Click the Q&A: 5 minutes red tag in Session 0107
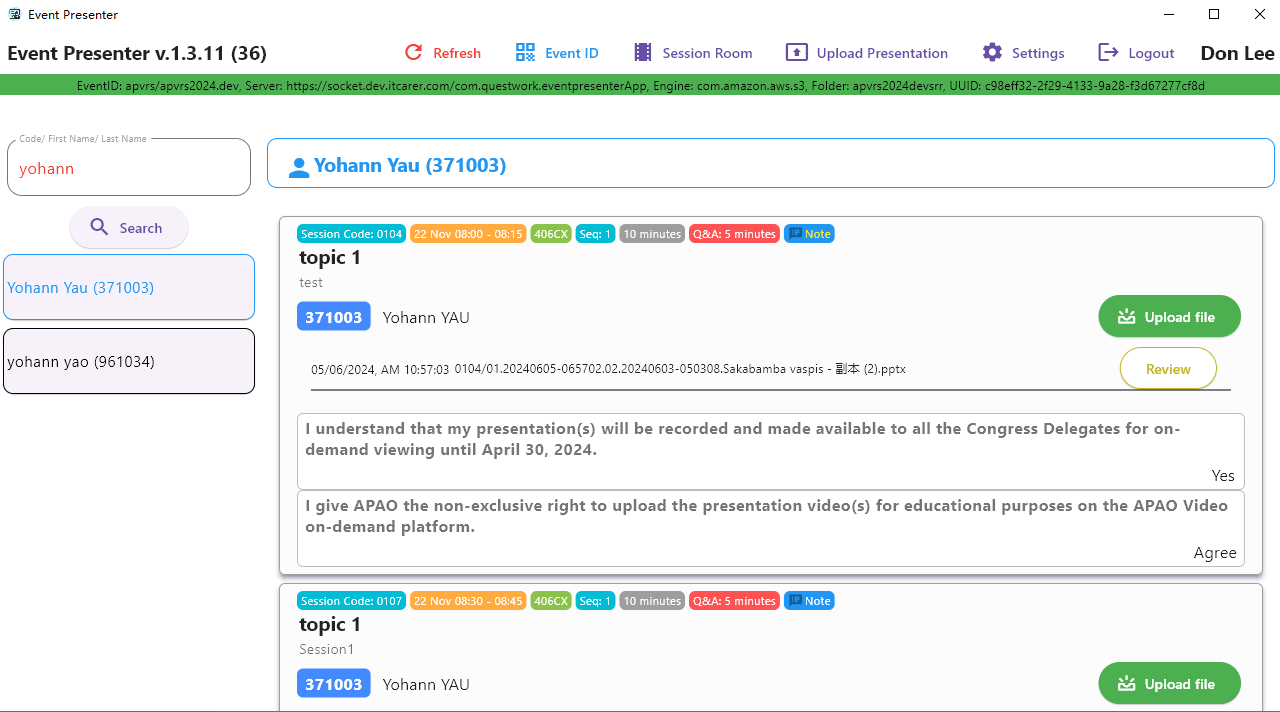The height and width of the screenshot is (712, 1280). tap(734, 601)
